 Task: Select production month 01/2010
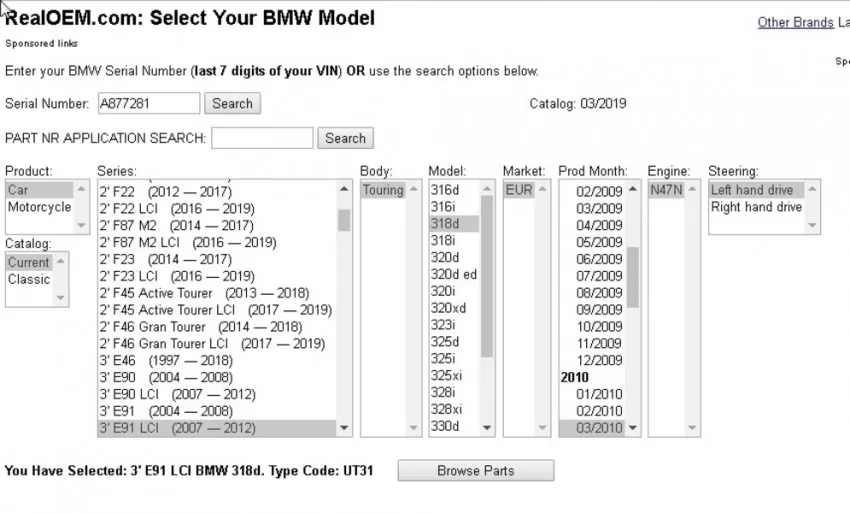pyautogui.click(x=593, y=394)
